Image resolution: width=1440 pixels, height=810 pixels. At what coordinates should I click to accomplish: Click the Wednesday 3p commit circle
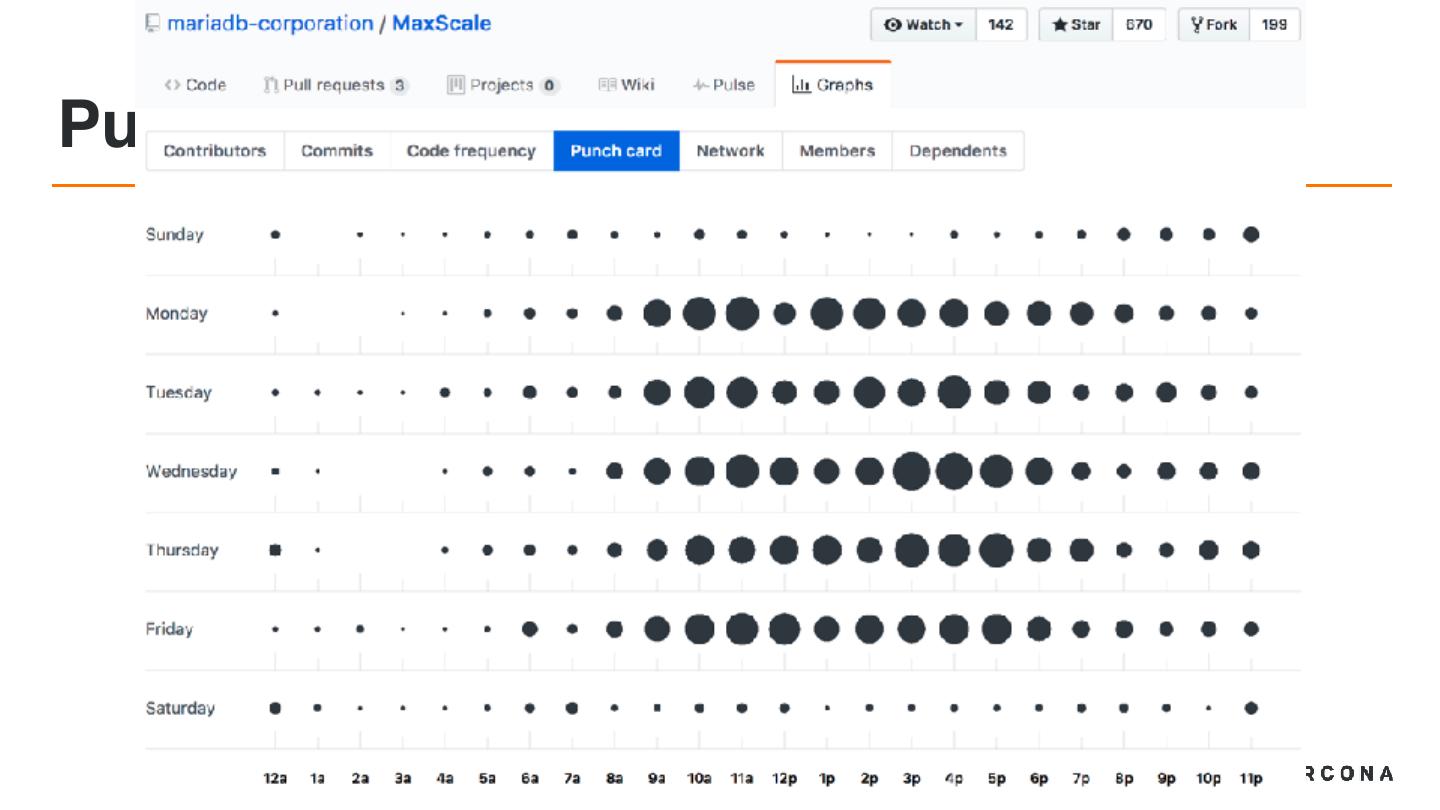coord(911,471)
